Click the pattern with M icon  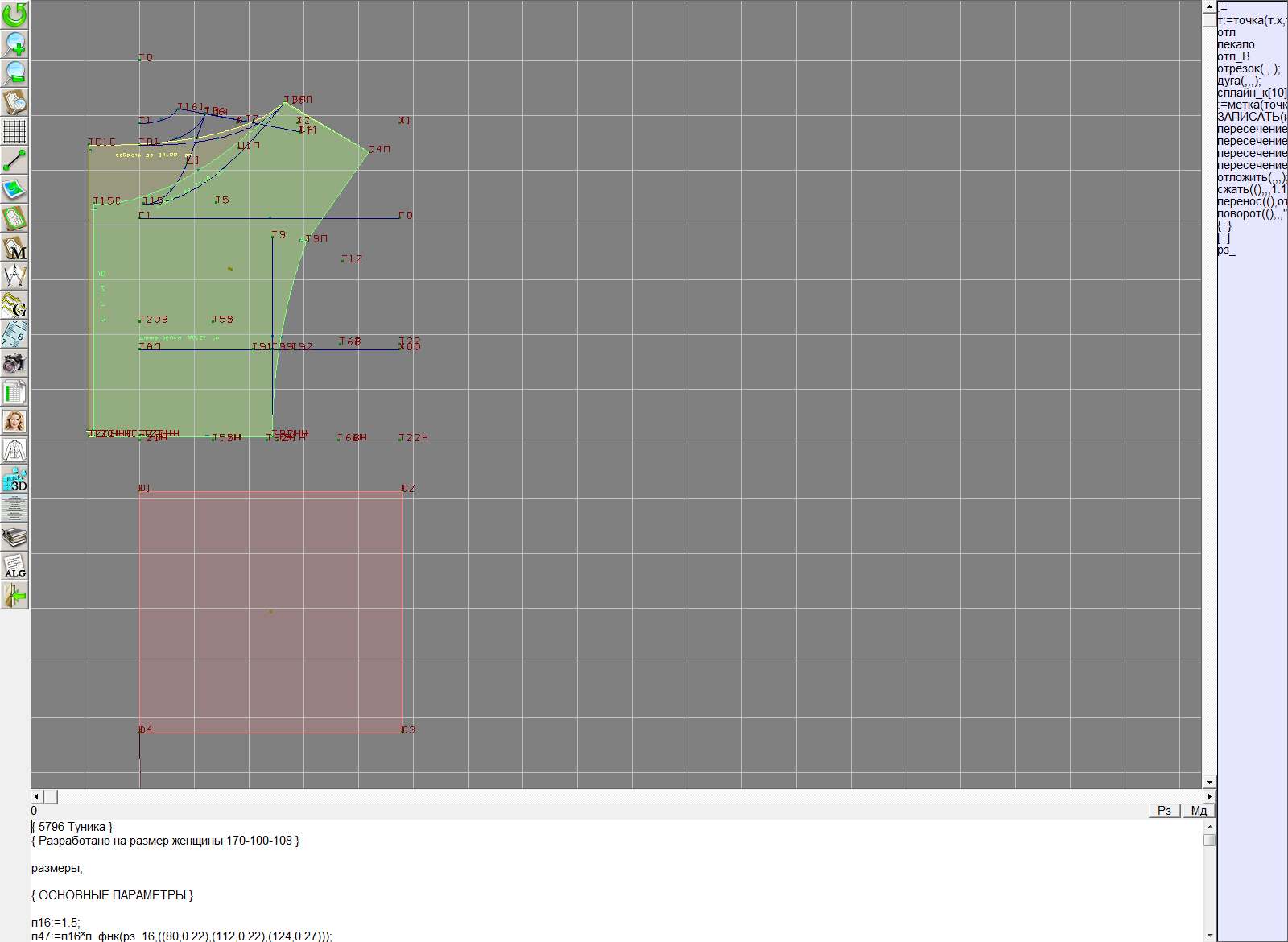14,247
